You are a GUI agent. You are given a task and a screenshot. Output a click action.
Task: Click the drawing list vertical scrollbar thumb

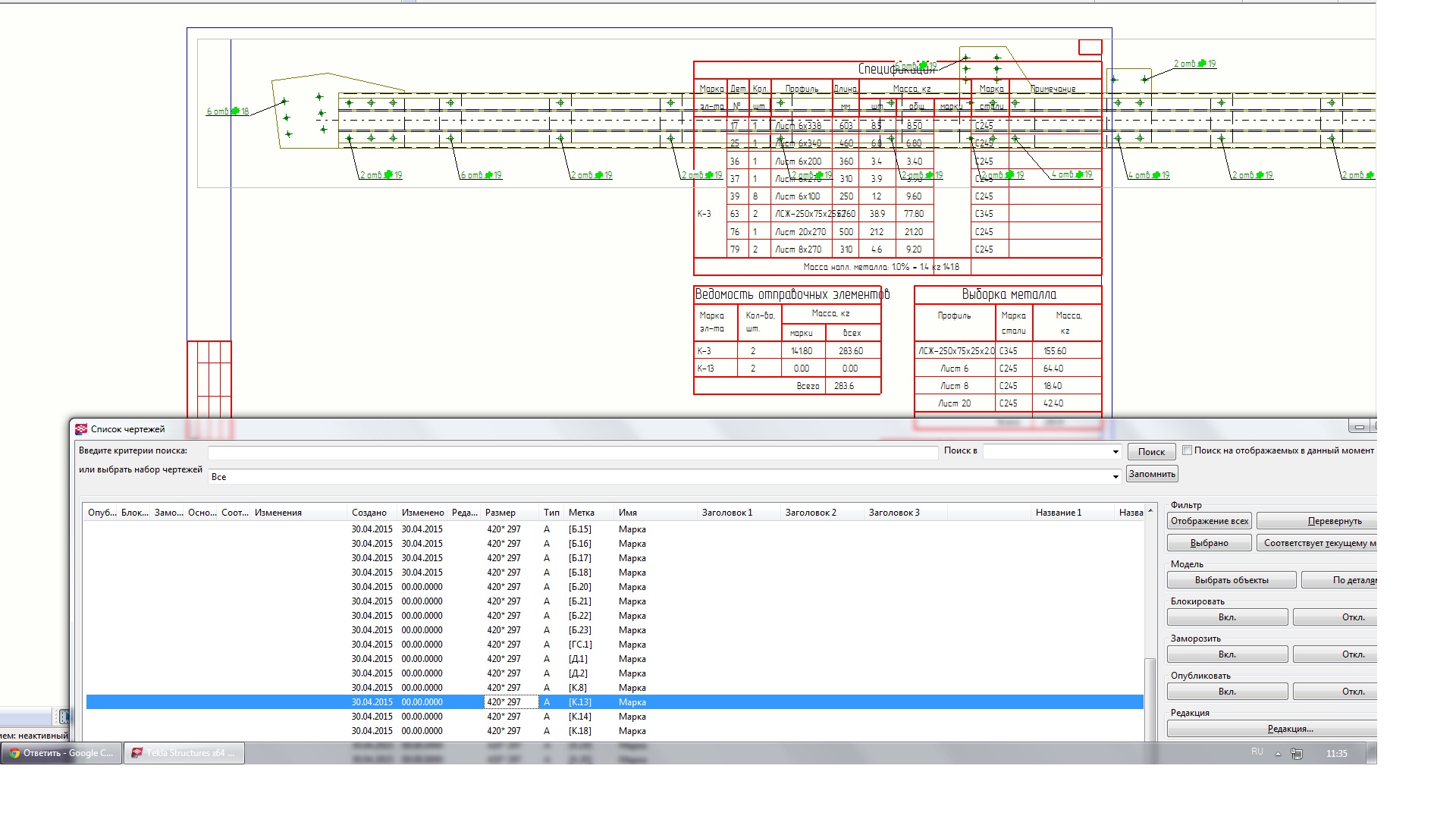coord(1150,698)
